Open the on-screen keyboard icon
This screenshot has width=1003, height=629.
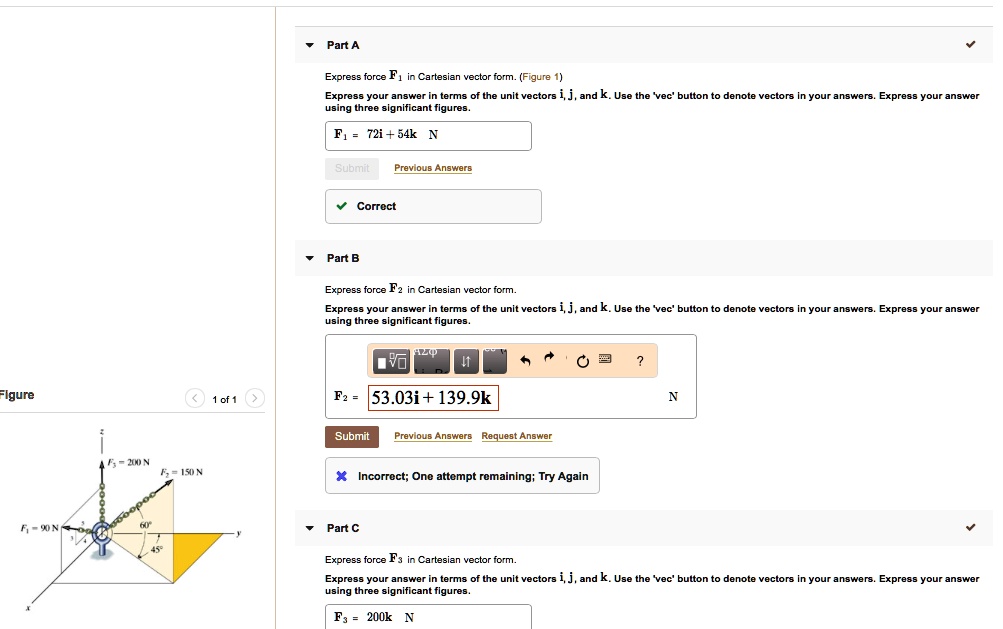pyautogui.click(x=605, y=360)
